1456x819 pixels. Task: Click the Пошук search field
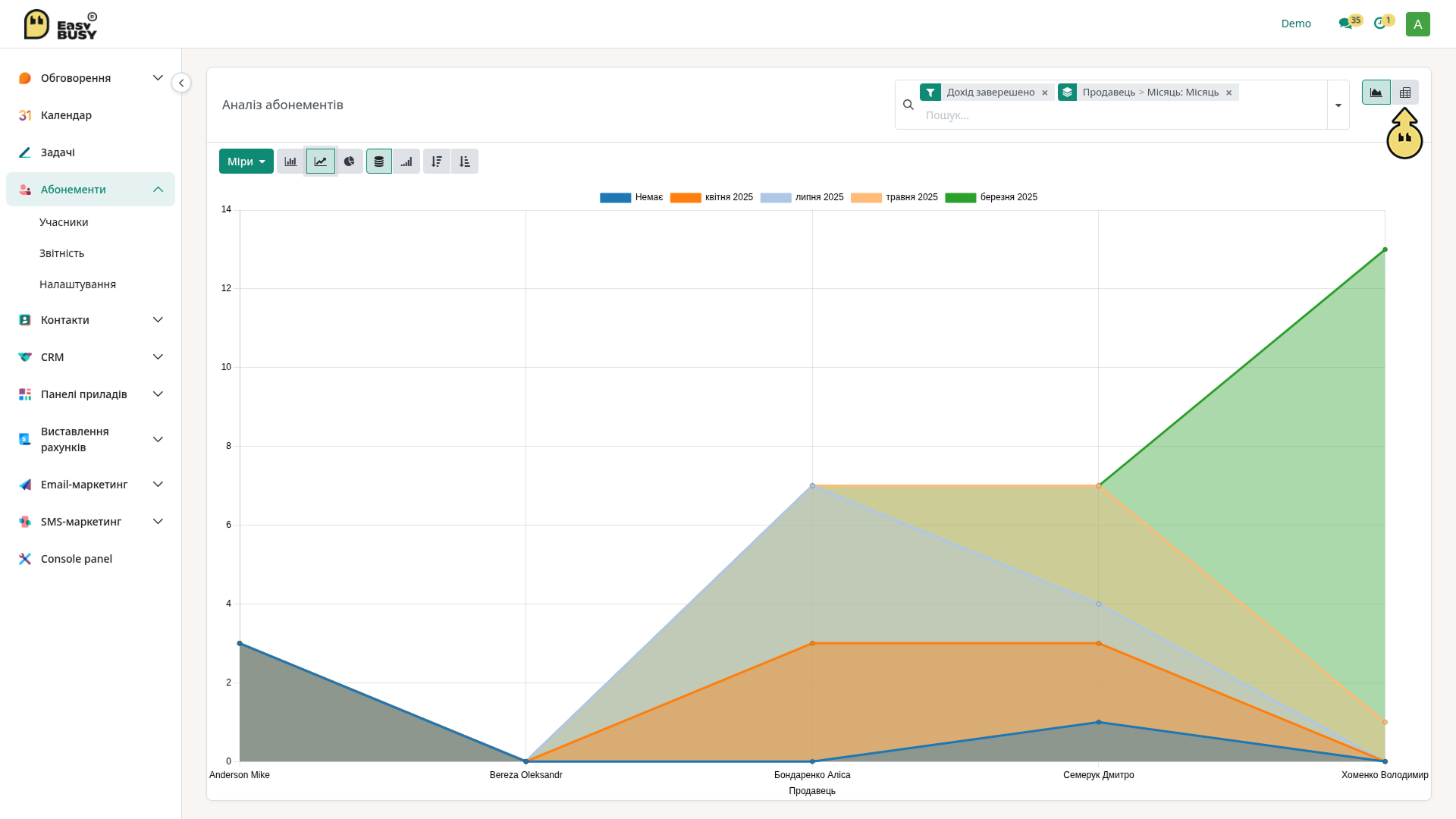1122,115
